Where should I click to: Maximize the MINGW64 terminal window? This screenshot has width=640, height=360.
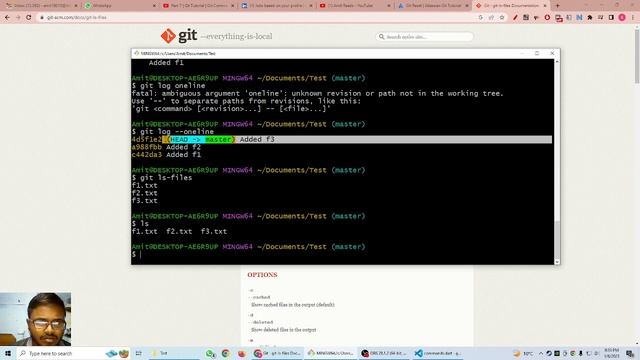pyautogui.click(x=537, y=53)
